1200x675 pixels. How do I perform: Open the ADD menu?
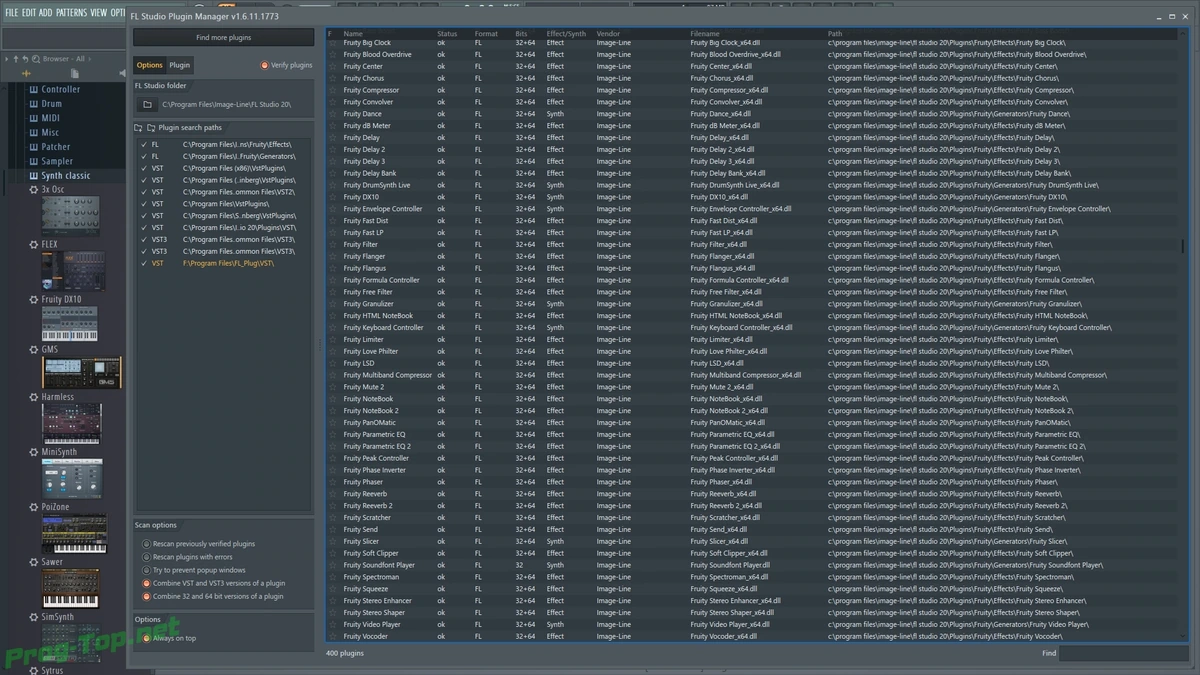pos(46,12)
